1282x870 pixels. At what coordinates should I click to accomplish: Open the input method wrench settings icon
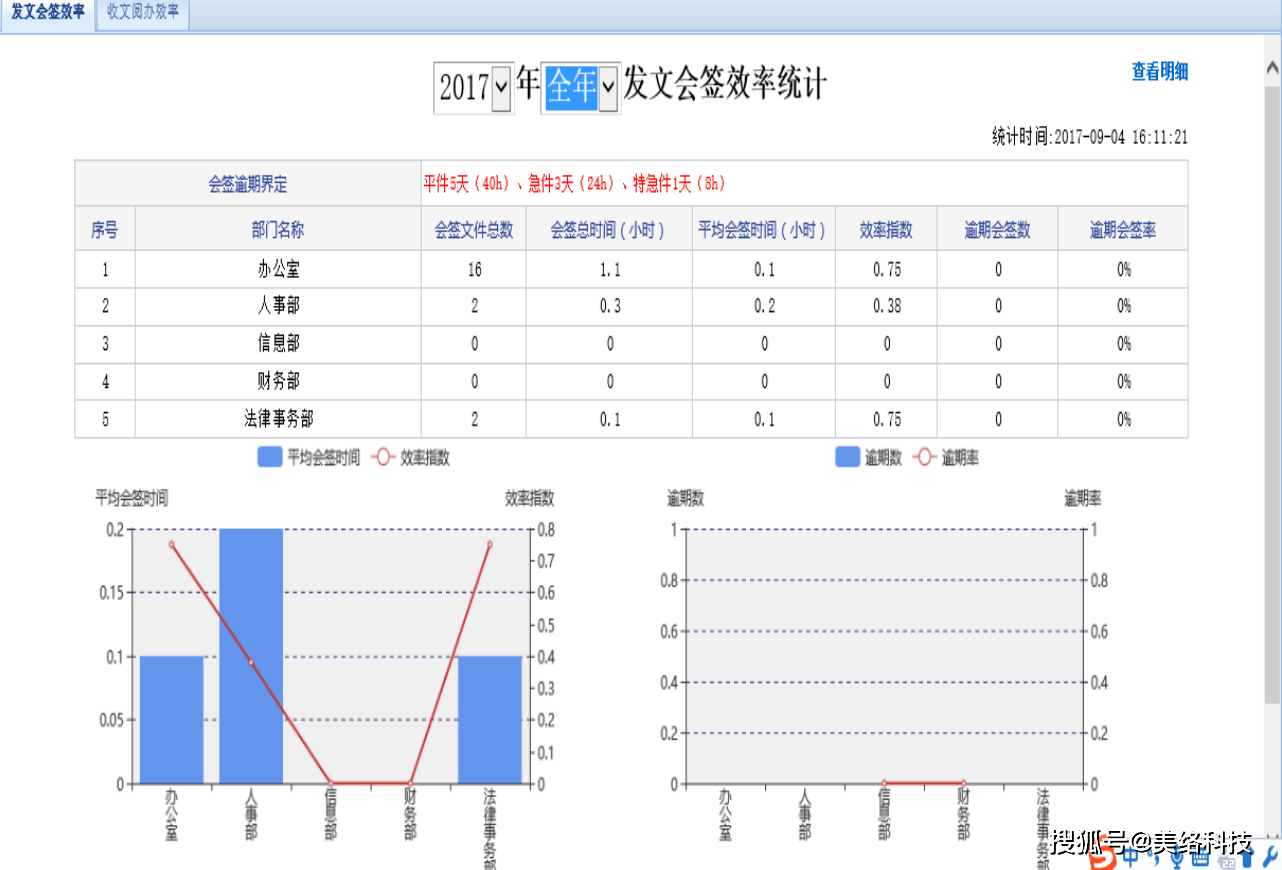(1271, 858)
